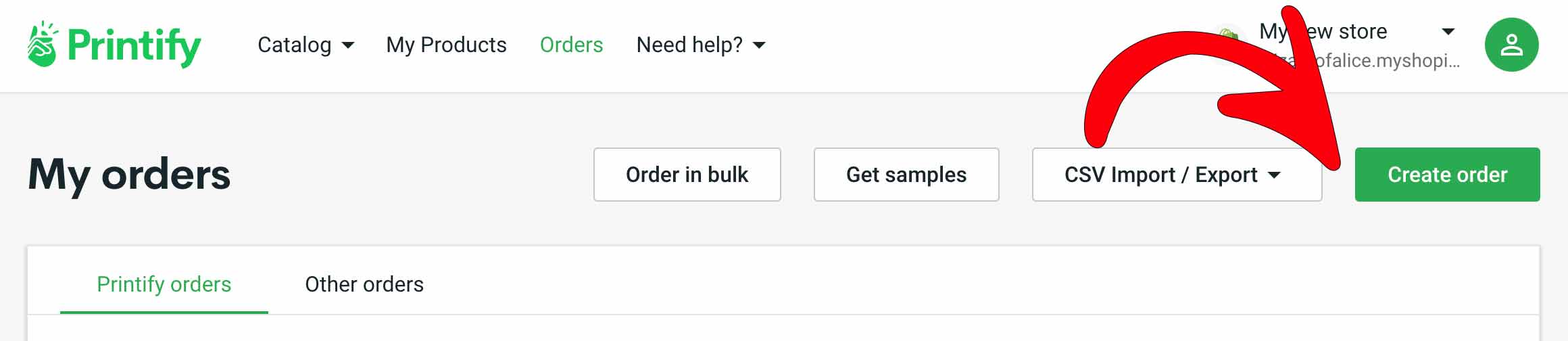Select Orders in the top navigation
Viewport: 1568px width, 341px height.
pyautogui.click(x=571, y=45)
